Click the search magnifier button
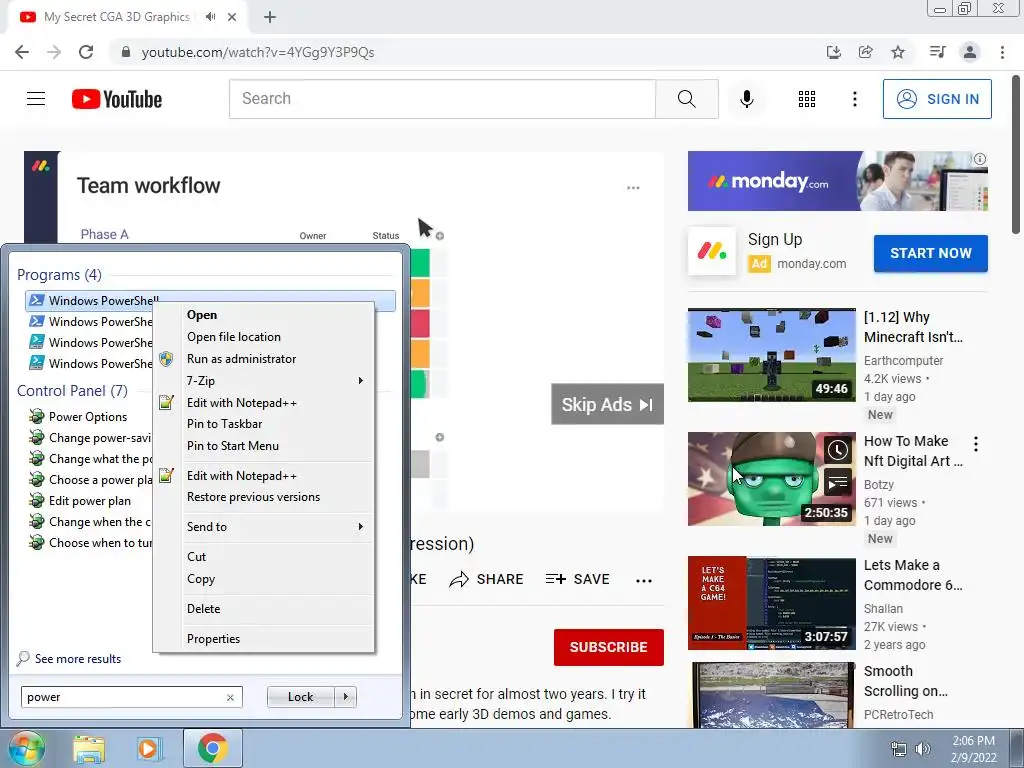Viewport: 1024px width, 768px height. [x=687, y=99]
